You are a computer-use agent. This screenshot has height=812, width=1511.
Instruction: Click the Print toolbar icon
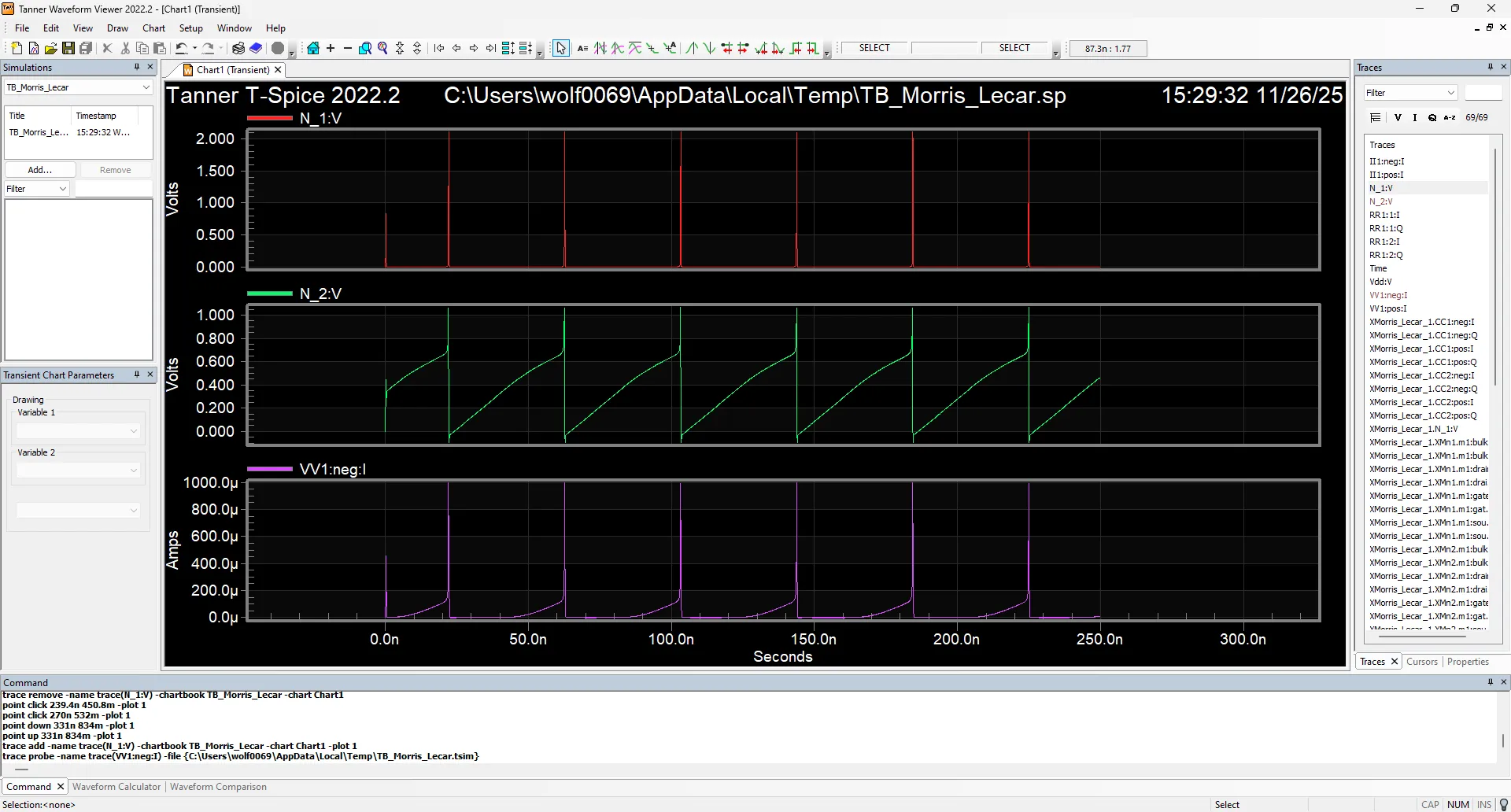[x=237, y=48]
